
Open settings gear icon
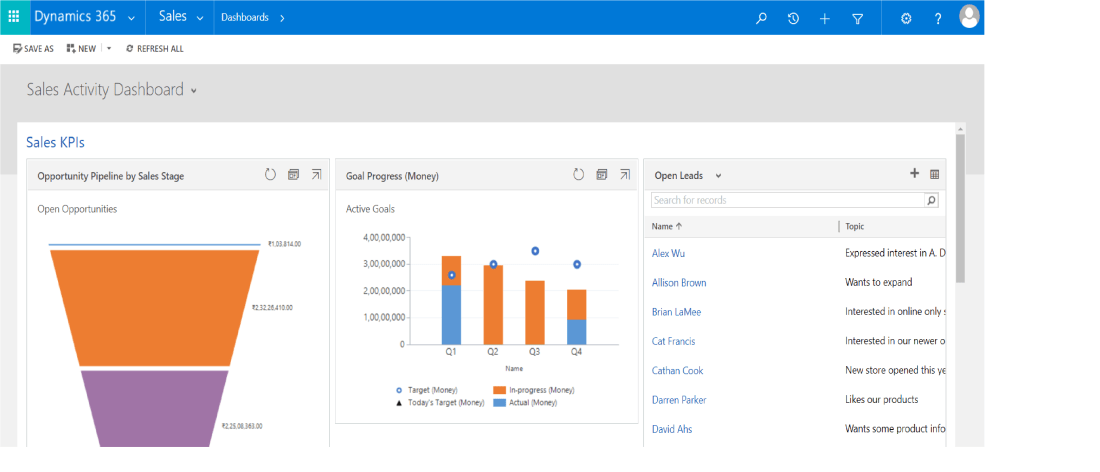(906, 18)
